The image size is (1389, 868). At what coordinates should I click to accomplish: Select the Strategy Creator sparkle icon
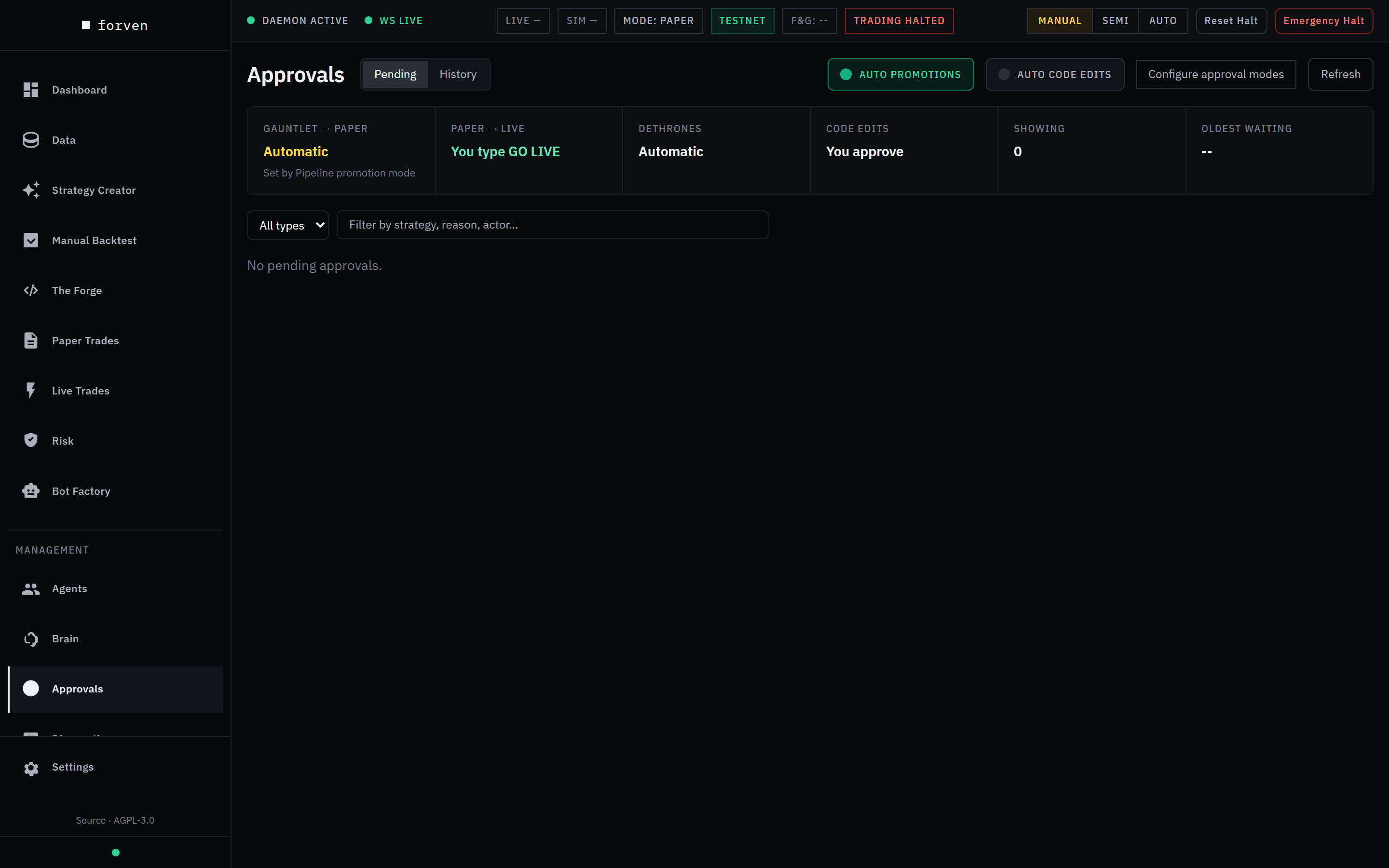coord(31,190)
